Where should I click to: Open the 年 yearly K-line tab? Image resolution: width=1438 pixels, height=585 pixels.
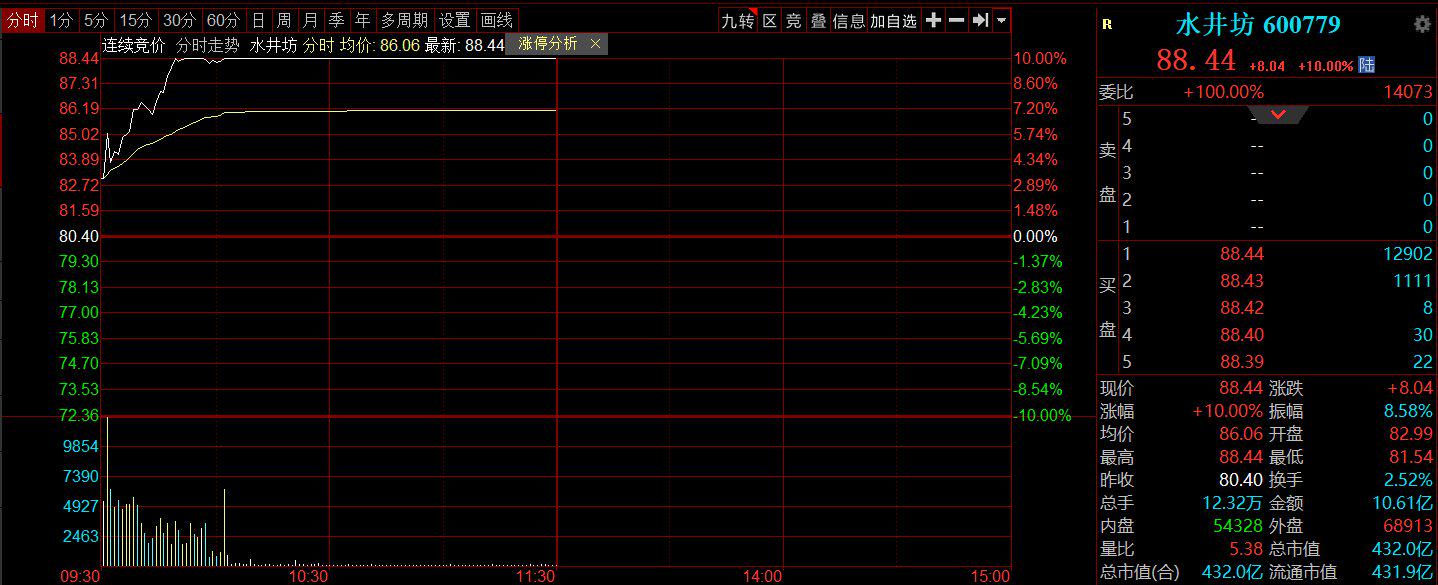click(x=362, y=20)
